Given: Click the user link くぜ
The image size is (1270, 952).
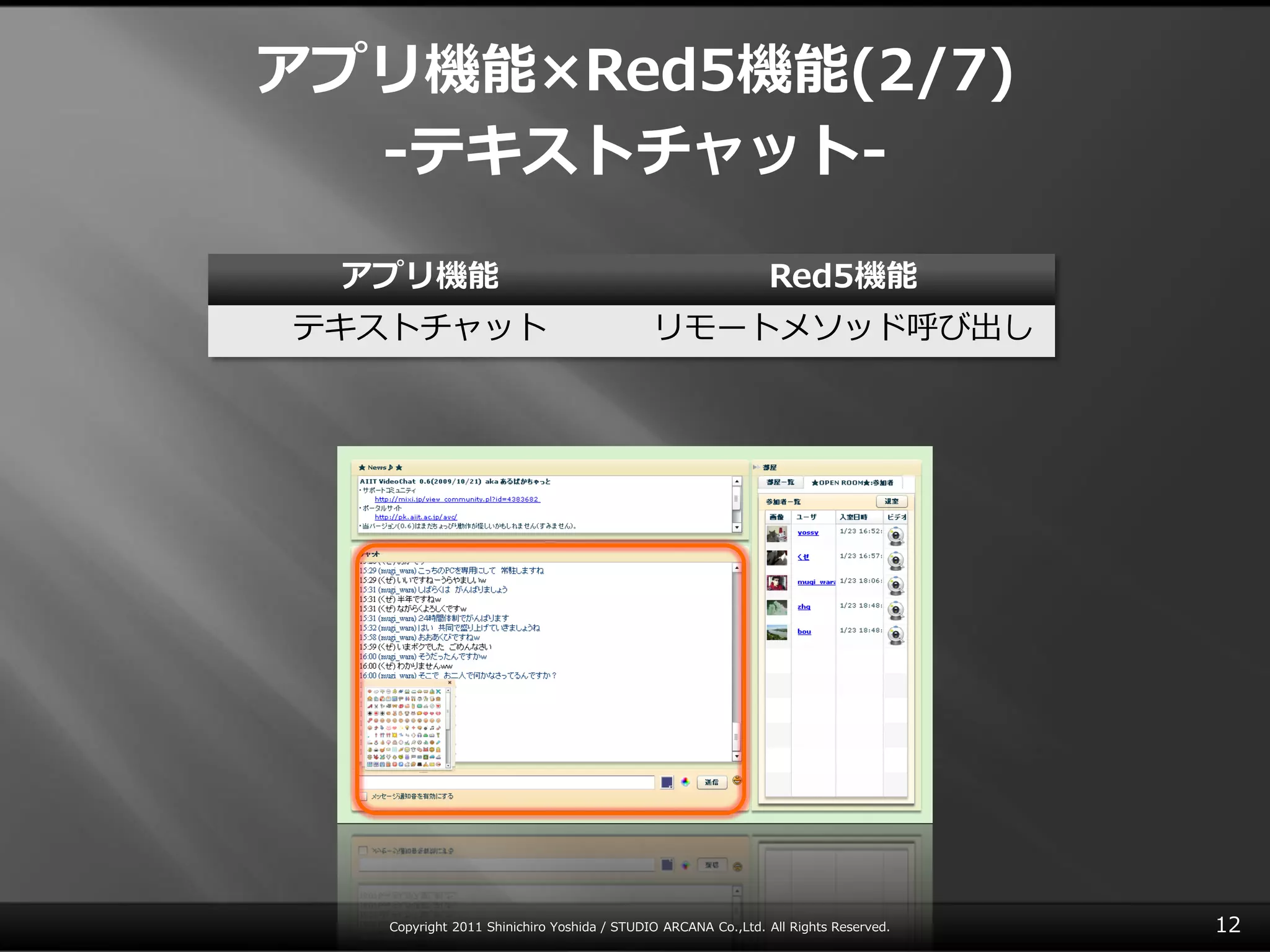Looking at the screenshot, I should (803, 557).
